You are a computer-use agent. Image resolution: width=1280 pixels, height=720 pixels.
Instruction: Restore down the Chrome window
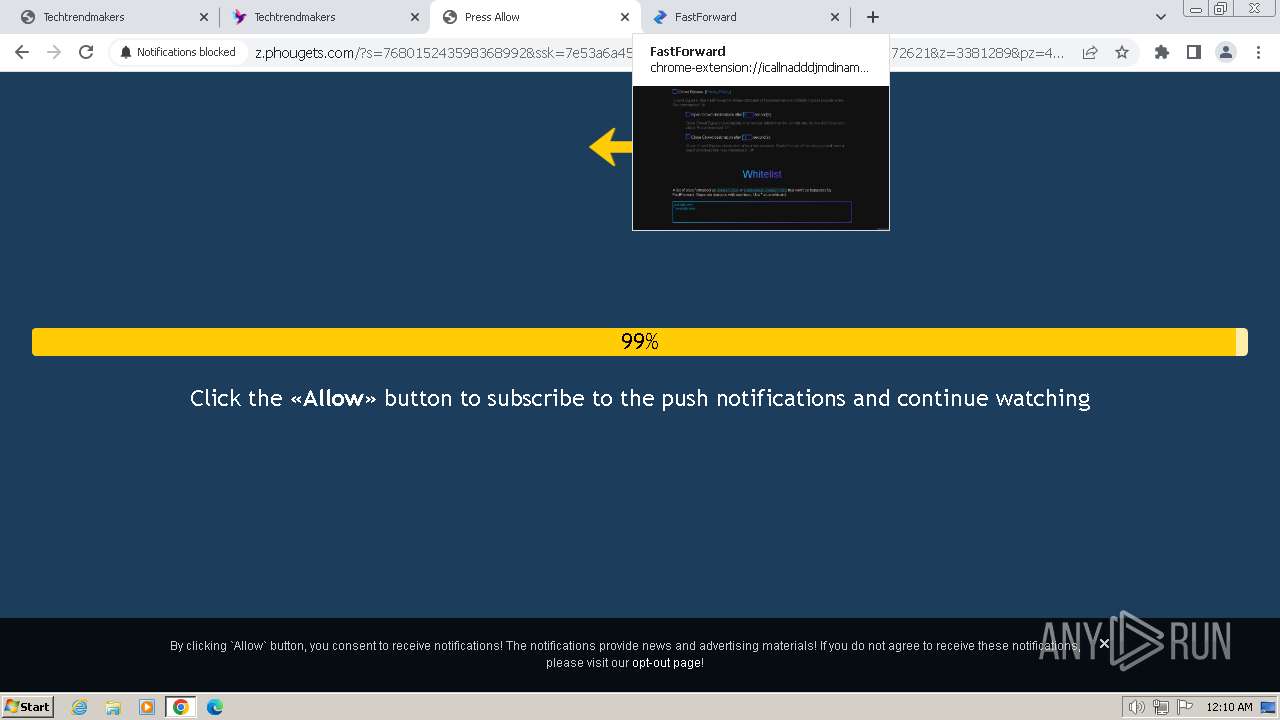[x=1220, y=9]
